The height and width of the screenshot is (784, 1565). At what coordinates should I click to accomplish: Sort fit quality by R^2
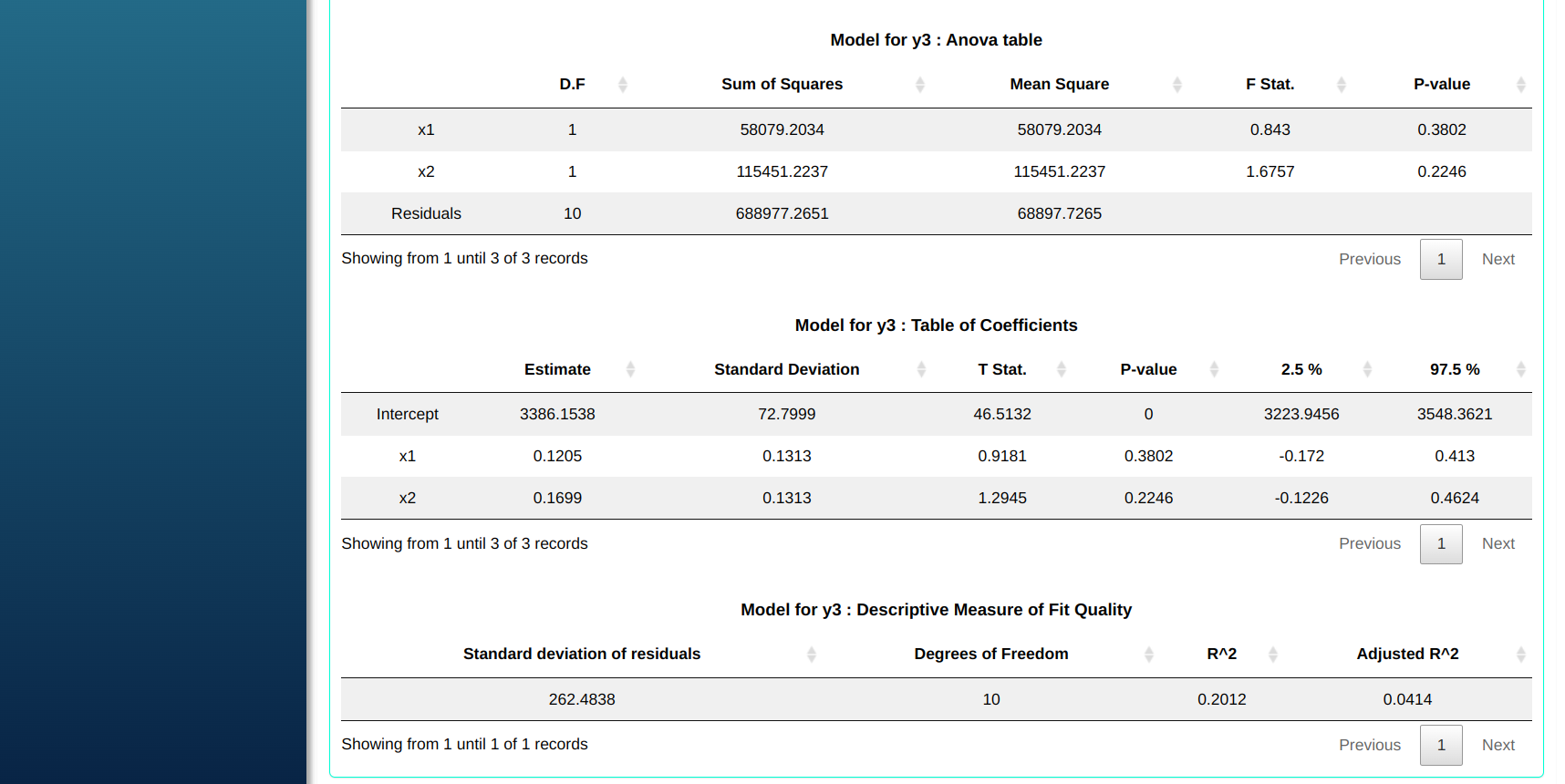click(1221, 654)
